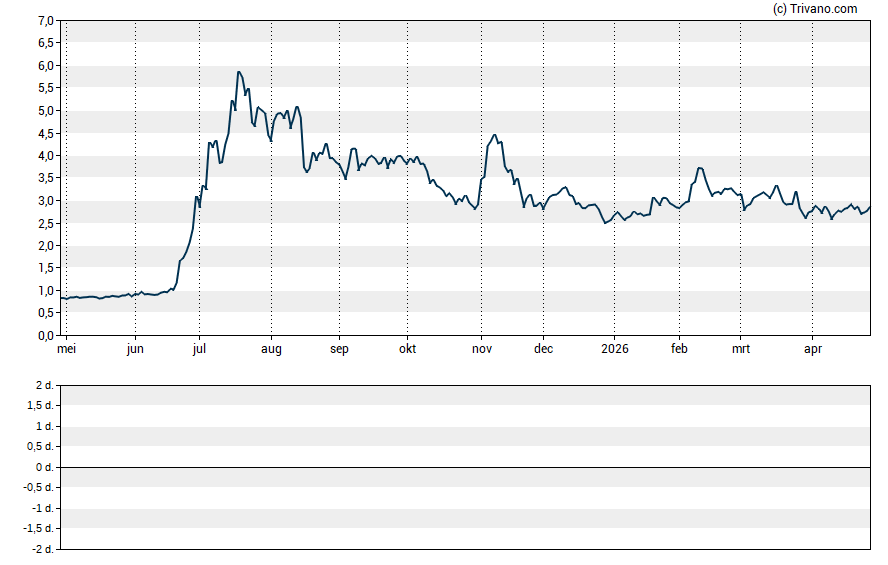Click the 'mrt' x-axis label
The width and height of the screenshot is (888, 565).
(x=741, y=349)
